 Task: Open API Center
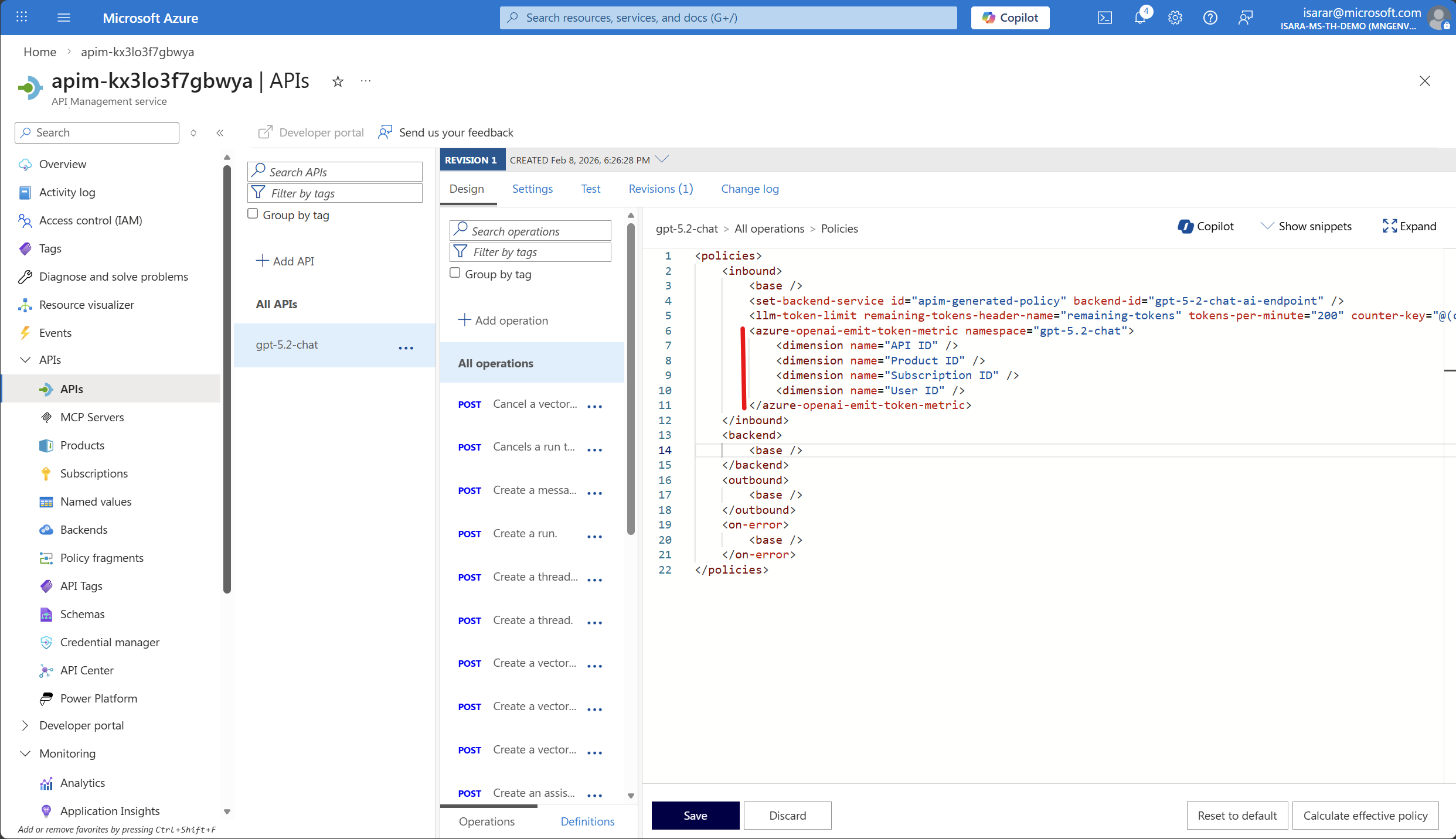point(87,670)
